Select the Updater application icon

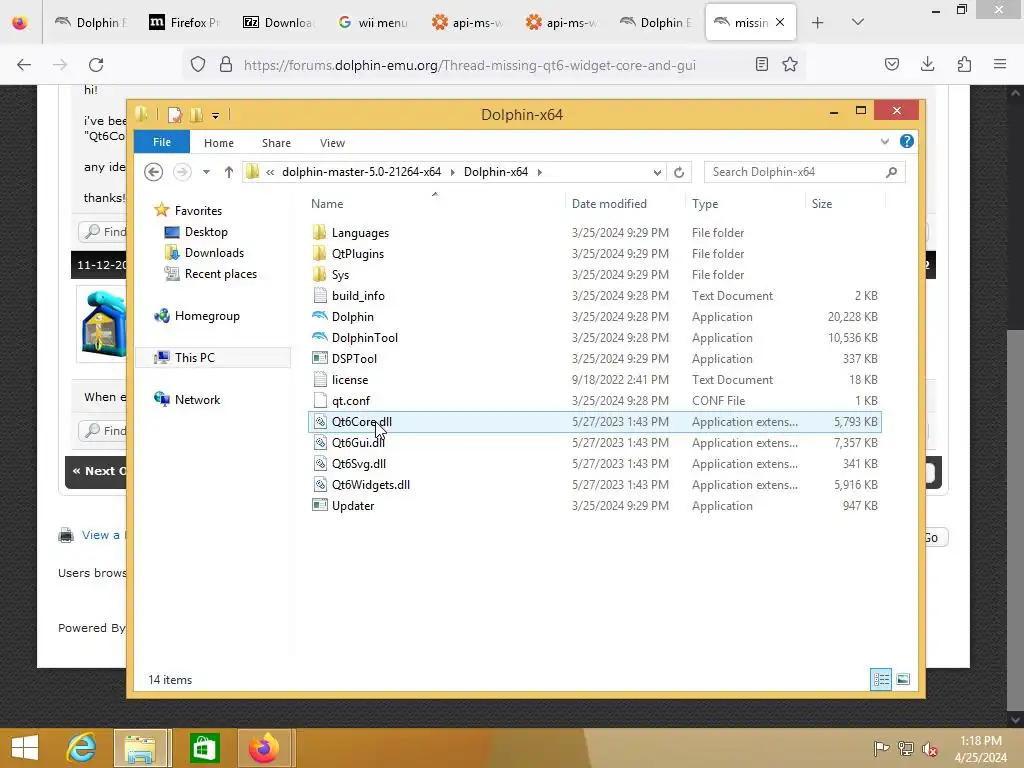pos(319,505)
